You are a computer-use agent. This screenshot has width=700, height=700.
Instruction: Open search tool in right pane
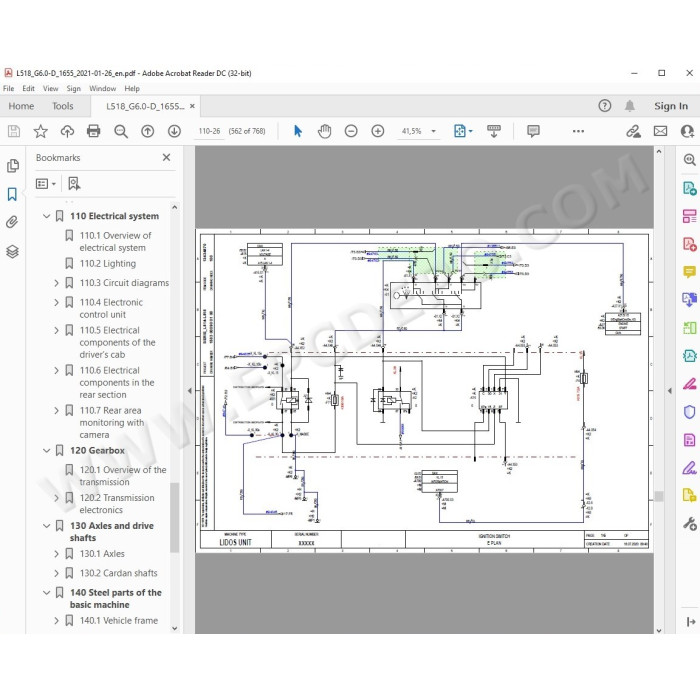coord(690,159)
